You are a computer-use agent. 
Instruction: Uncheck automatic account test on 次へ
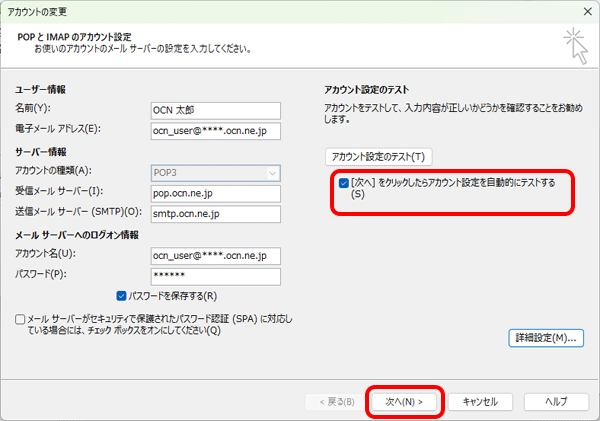coord(344,184)
